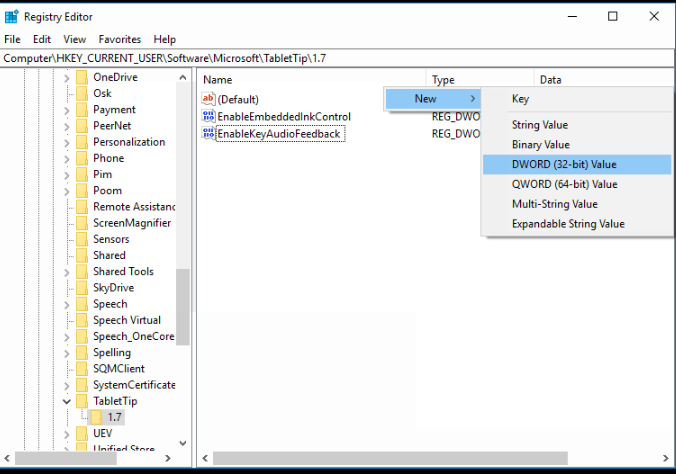Expand the Phone key

(x=66, y=159)
